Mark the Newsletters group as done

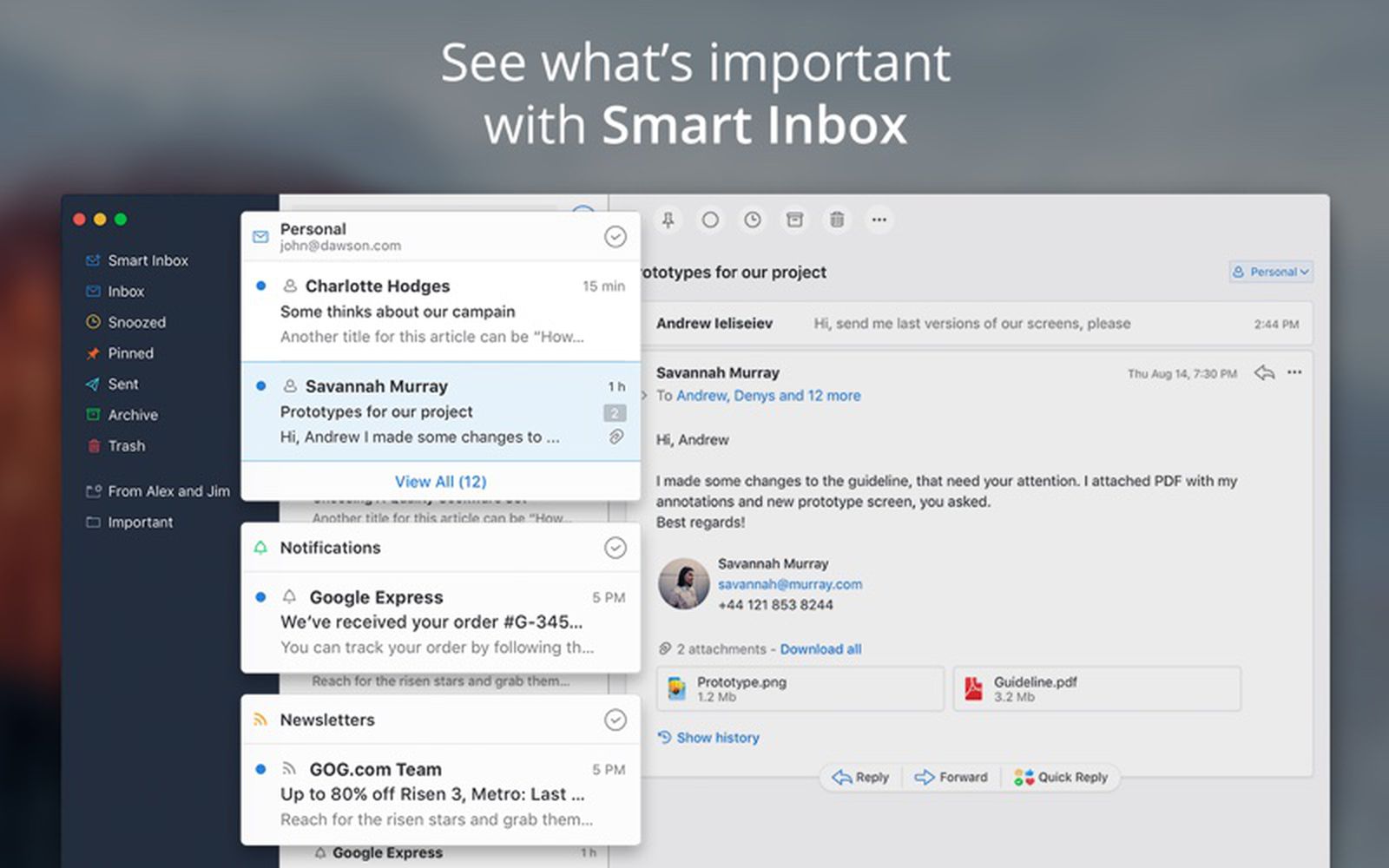[615, 720]
